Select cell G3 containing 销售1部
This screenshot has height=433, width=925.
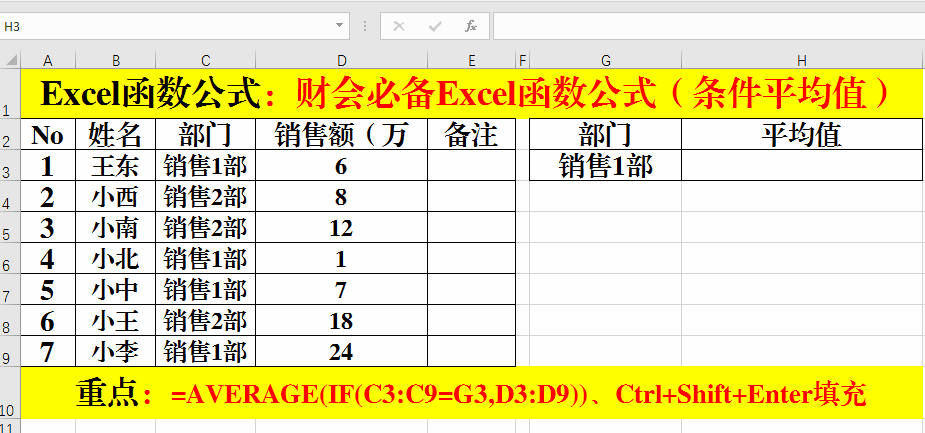point(605,166)
